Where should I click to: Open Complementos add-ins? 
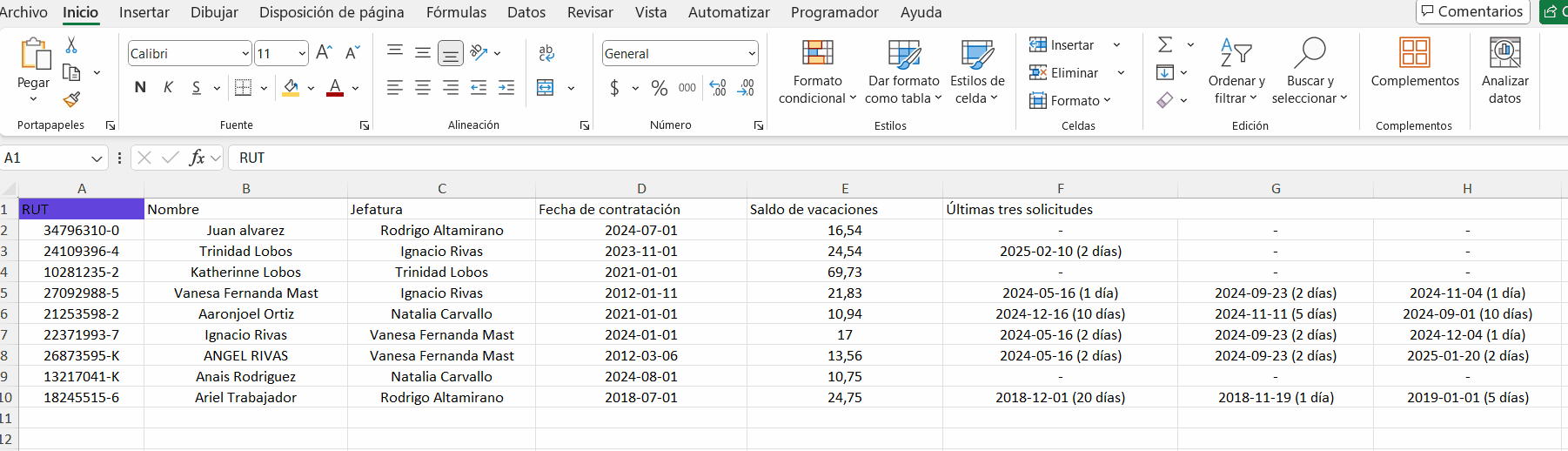coord(1415,63)
